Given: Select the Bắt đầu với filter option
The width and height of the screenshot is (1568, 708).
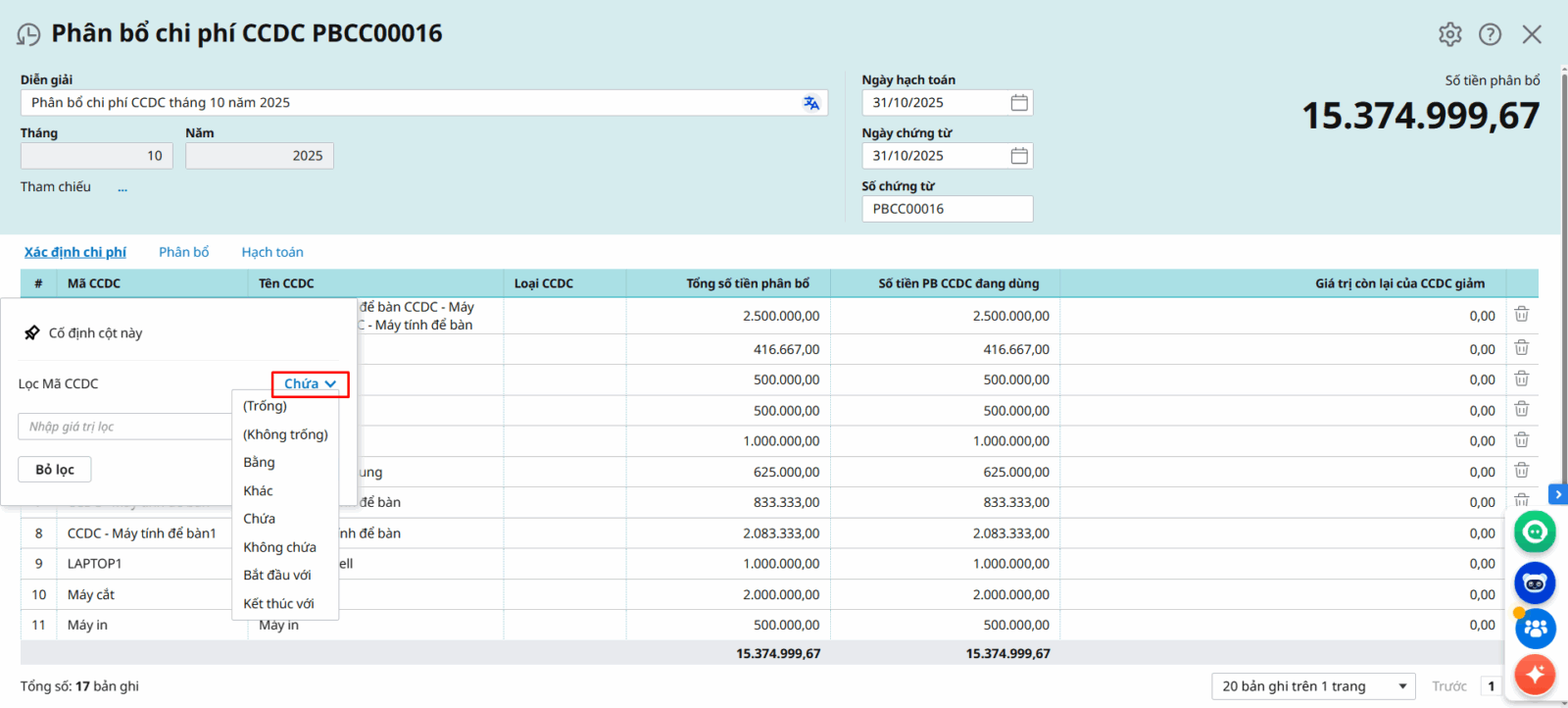Looking at the screenshot, I should coord(277,576).
